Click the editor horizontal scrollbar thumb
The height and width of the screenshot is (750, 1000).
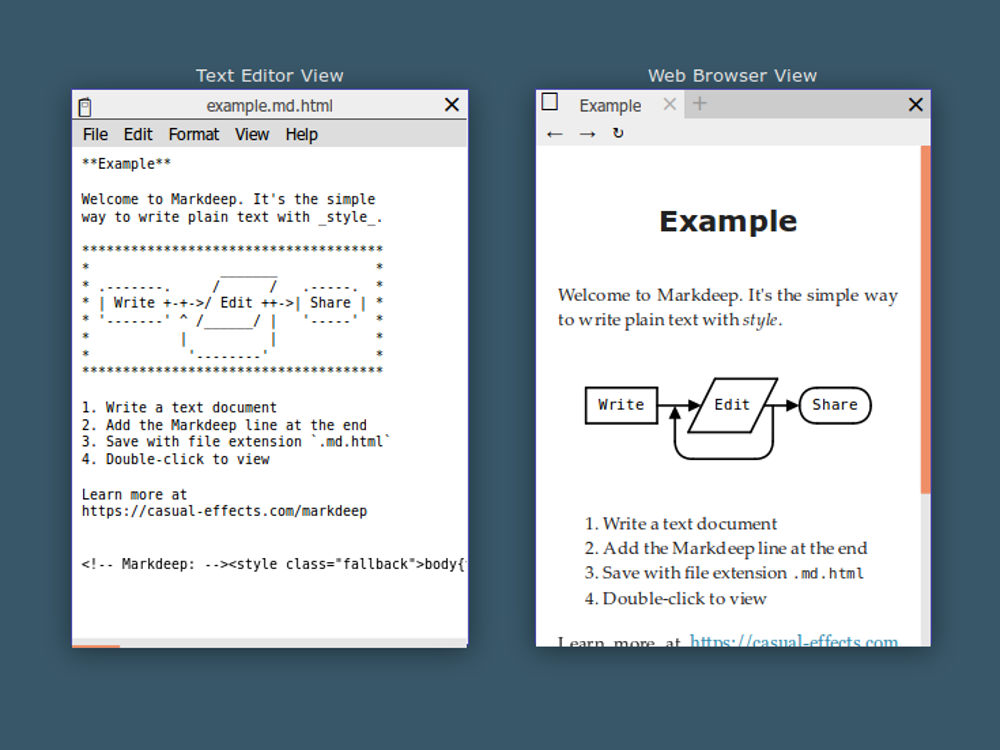(x=96, y=646)
